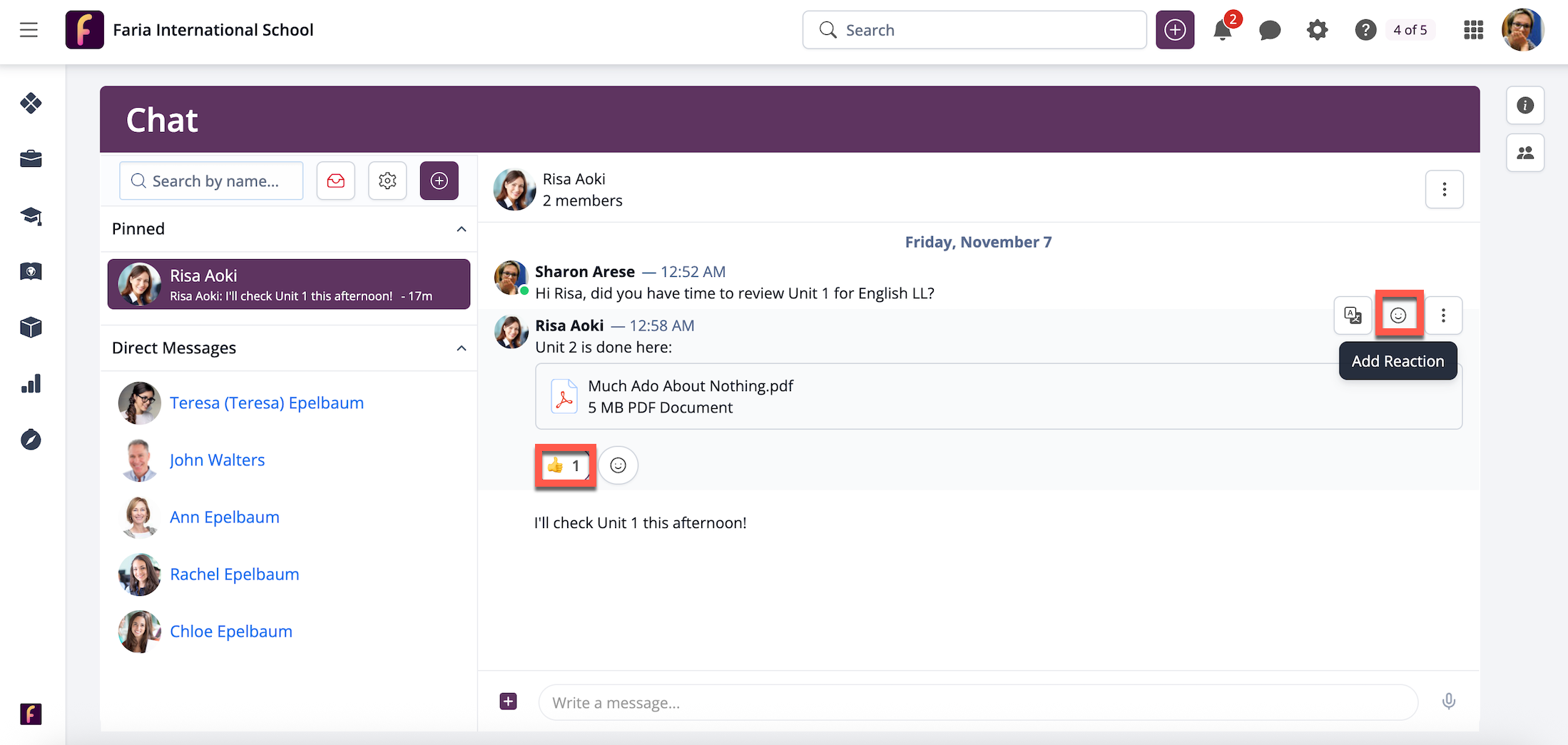Start new chat with purple plus button

pos(439,181)
